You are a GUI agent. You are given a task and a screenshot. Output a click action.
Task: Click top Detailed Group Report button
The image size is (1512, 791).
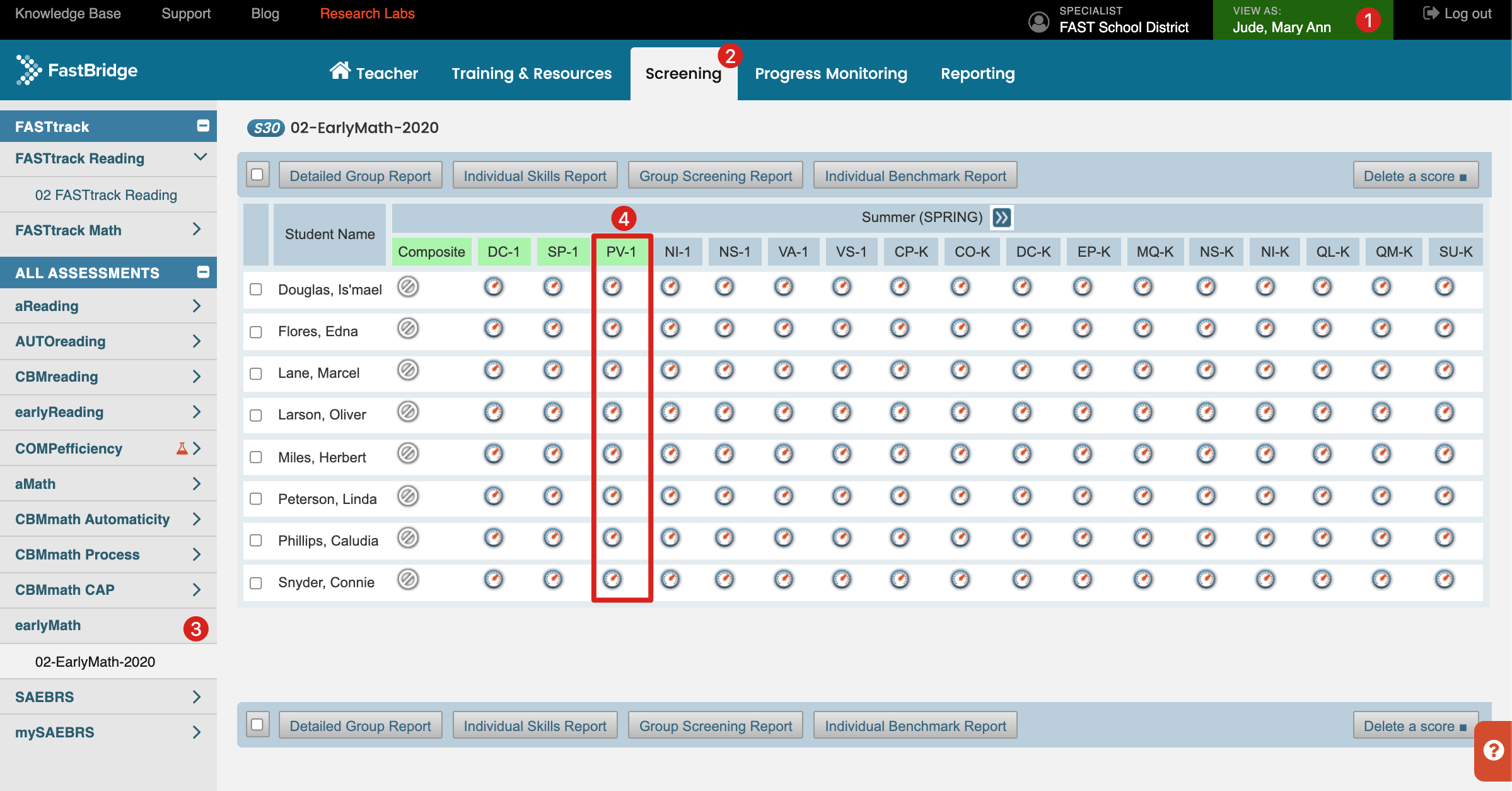tap(360, 175)
